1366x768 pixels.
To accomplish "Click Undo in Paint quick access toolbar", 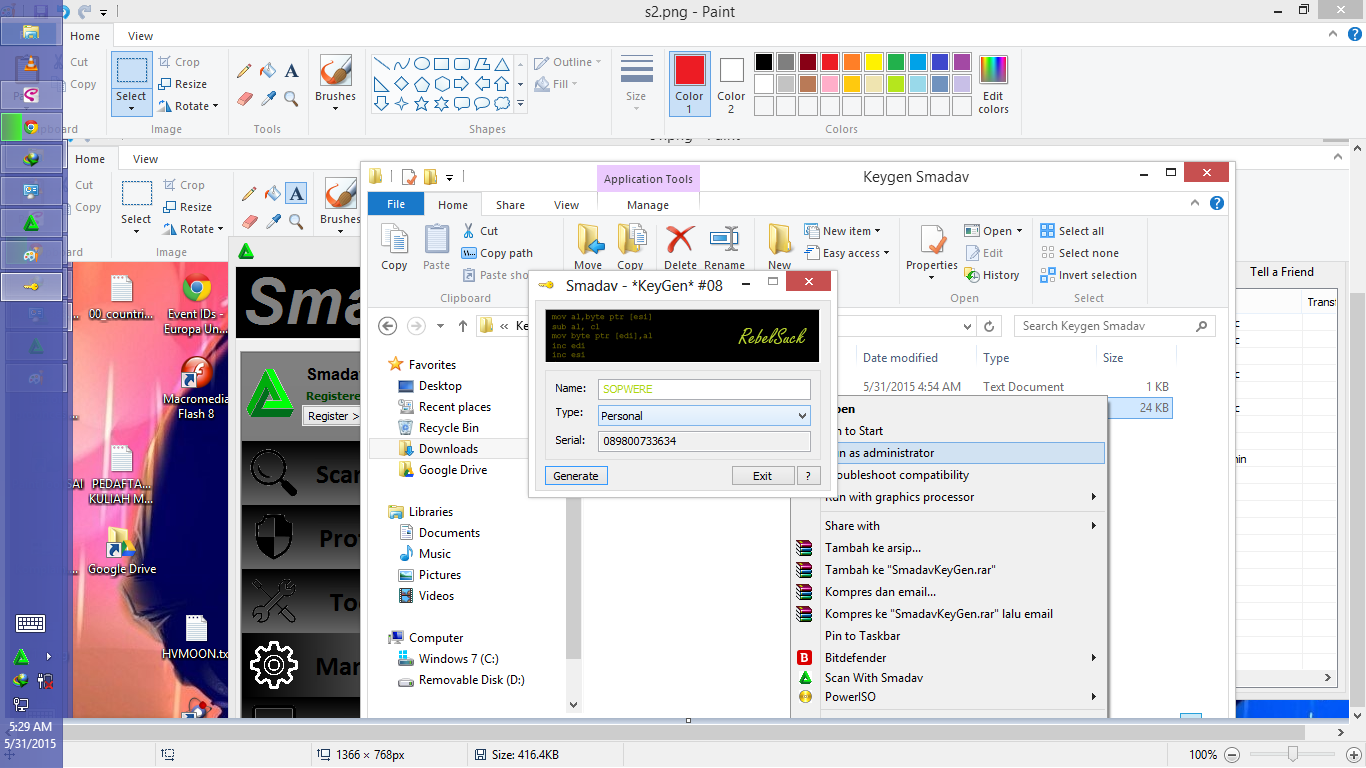I will 64,12.
